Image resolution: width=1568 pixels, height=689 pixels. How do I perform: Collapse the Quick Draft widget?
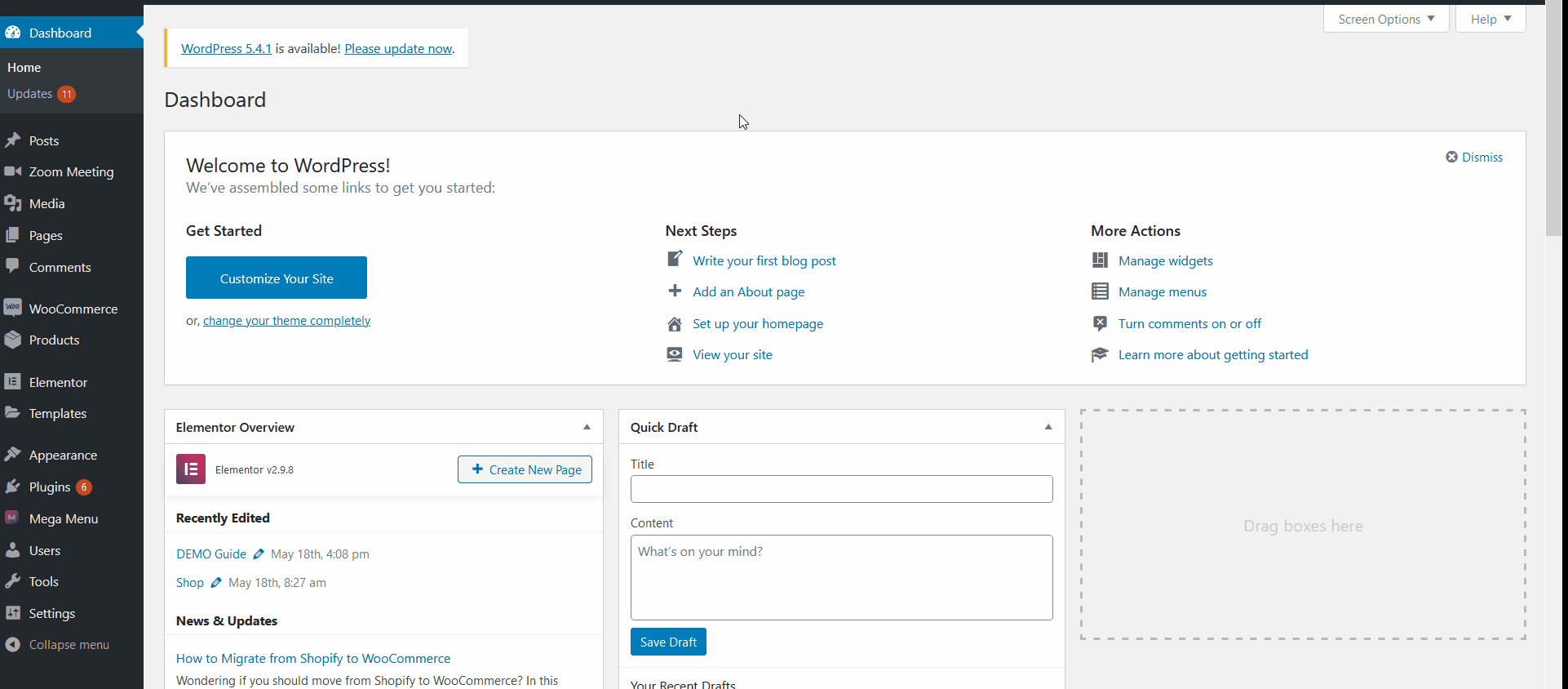(x=1048, y=427)
